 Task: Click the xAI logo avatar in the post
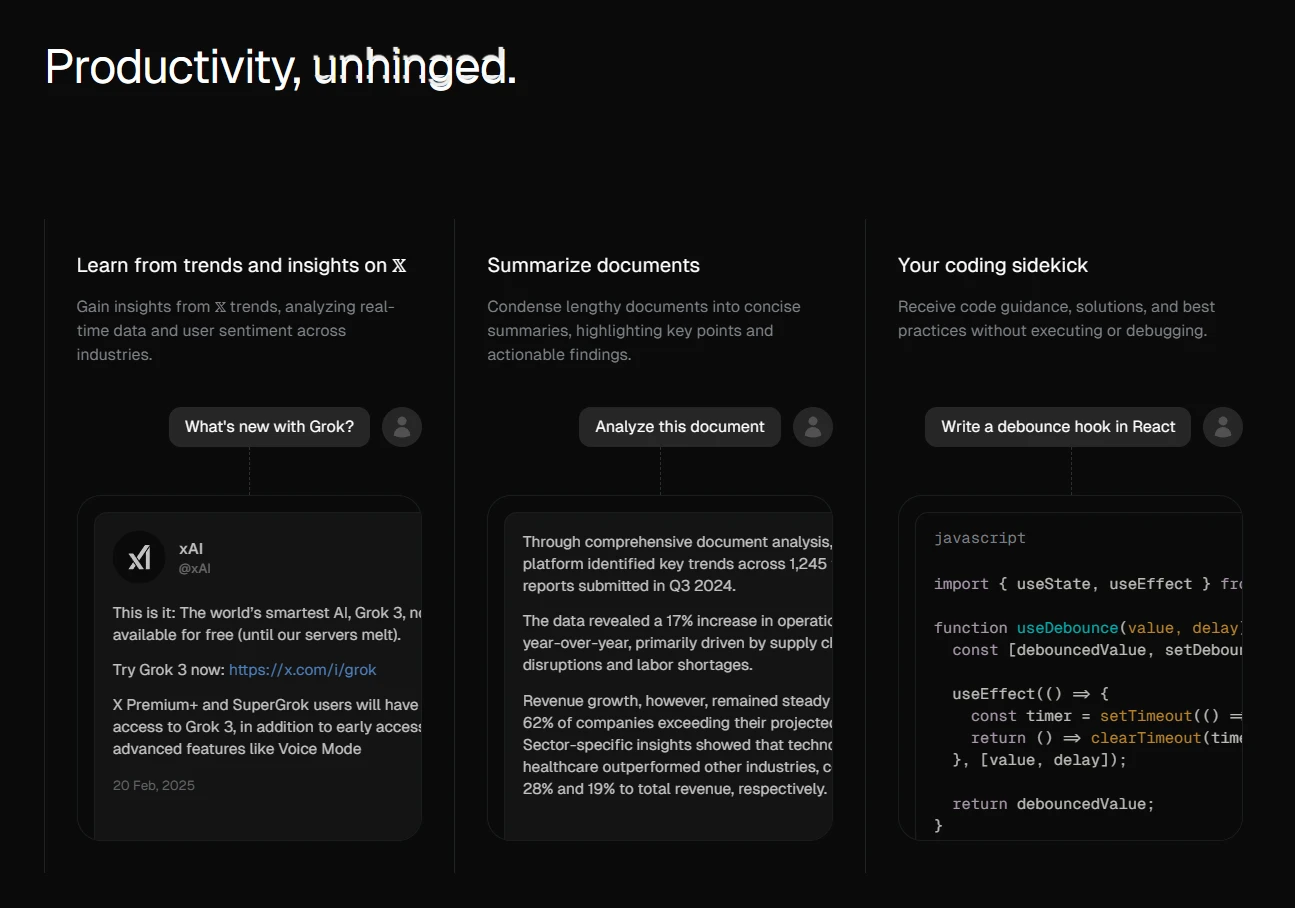(139, 557)
